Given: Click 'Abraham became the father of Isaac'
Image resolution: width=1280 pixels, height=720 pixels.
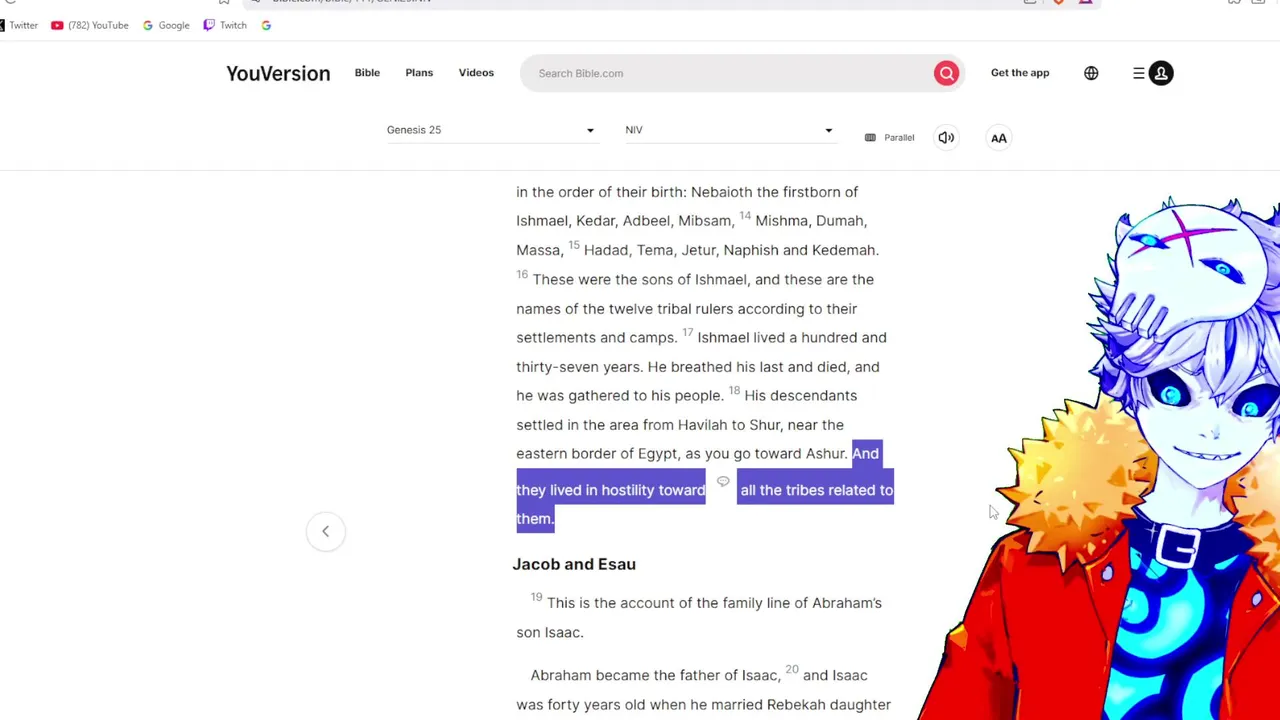Looking at the screenshot, I should coord(653,675).
